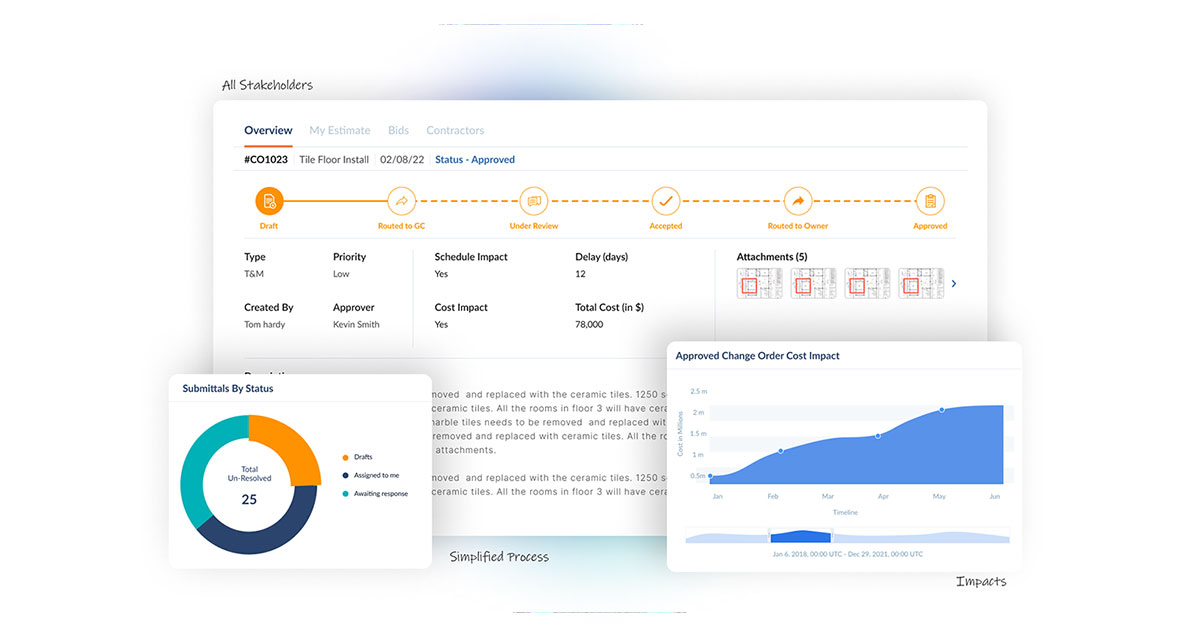Click the Approved Change Order Cost Impact title
This screenshot has width=1200, height=627.
pyautogui.click(x=757, y=356)
